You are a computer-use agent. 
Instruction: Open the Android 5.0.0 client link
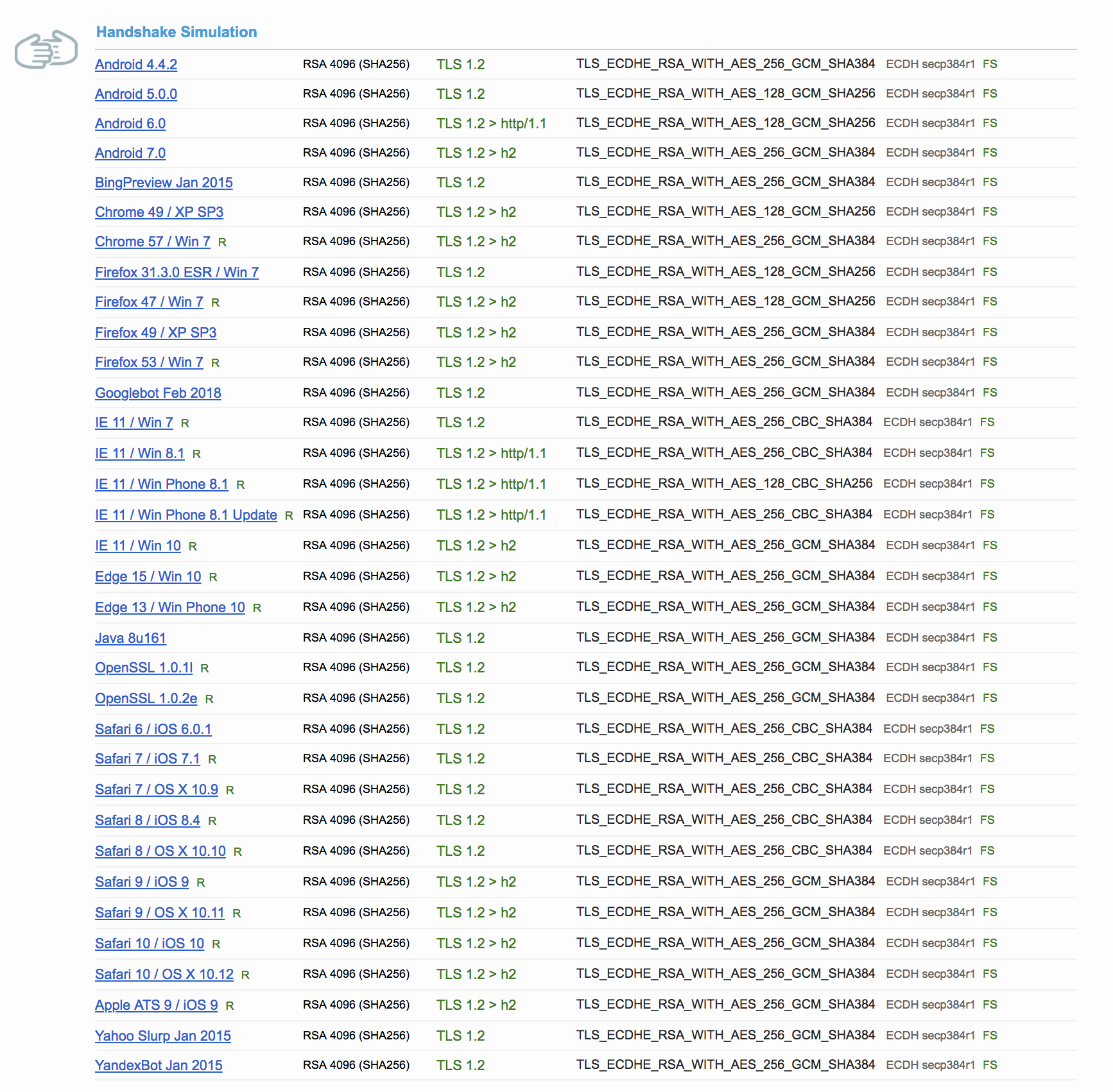(136, 94)
